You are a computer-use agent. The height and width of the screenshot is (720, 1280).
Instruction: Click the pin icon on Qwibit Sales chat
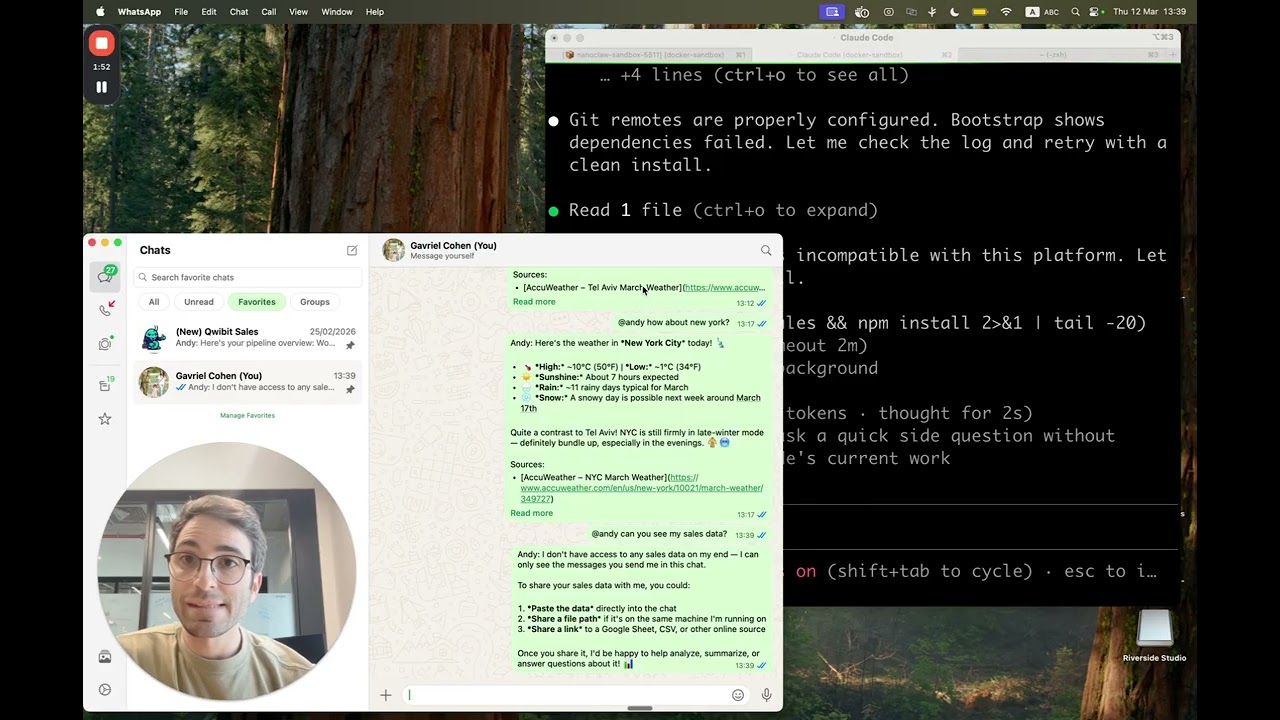click(x=350, y=345)
